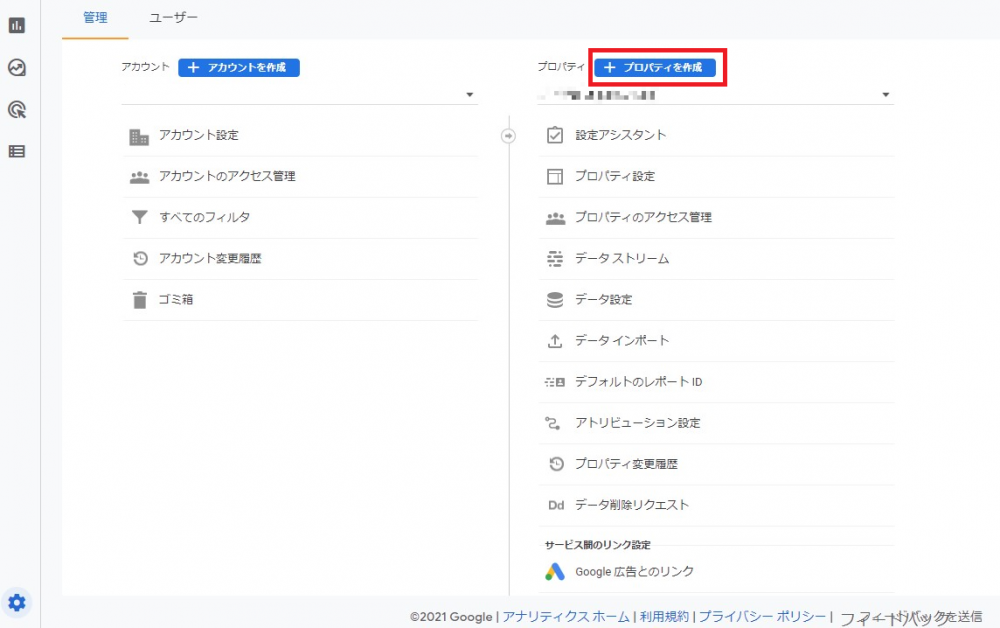Click the database icon beside データ設定
Image resolution: width=1000 pixels, height=628 pixels.
tap(555, 300)
